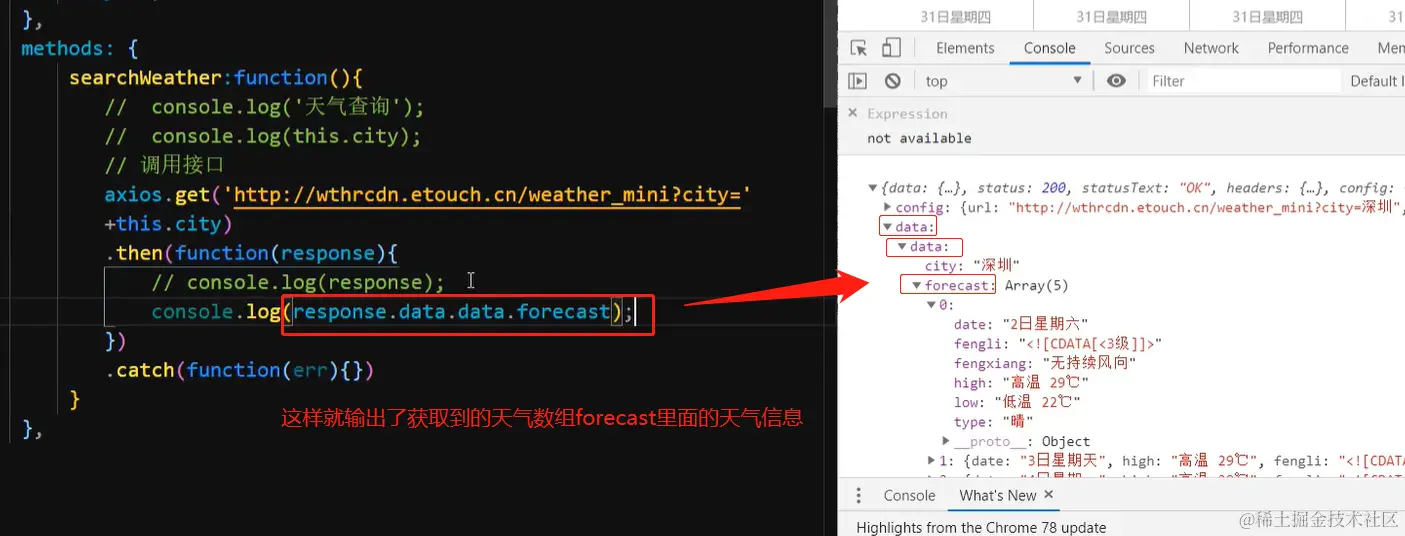Select the fengli CDATA value
The height and width of the screenshot is (536, 1405).
pos(1090,344)
